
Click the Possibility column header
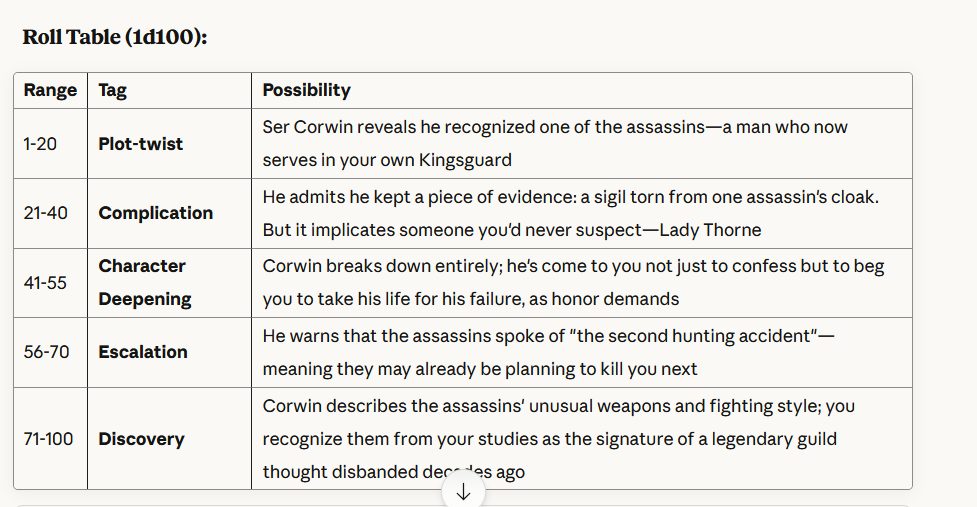coord(306,90)
